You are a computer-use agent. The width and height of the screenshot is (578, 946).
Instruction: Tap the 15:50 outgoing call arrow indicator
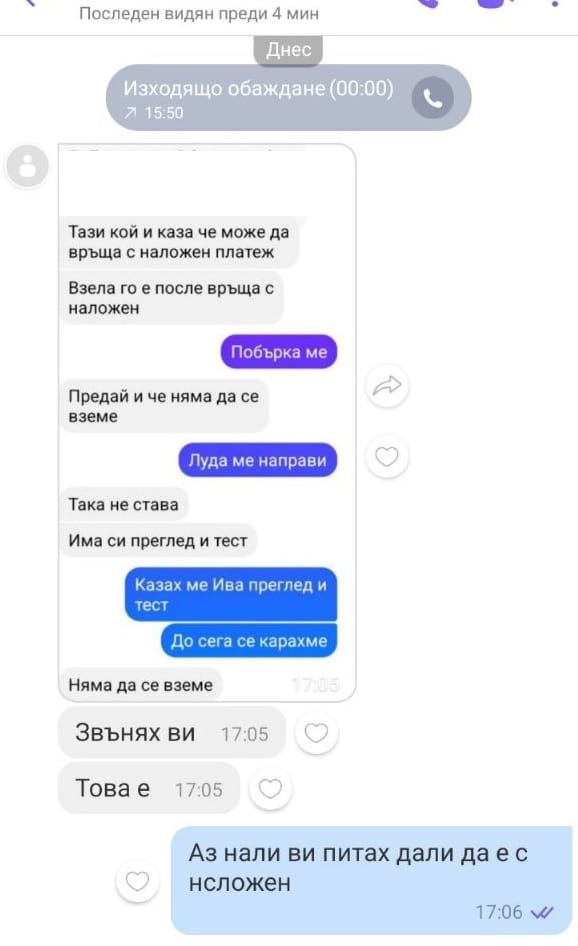(x=130, y=113)
